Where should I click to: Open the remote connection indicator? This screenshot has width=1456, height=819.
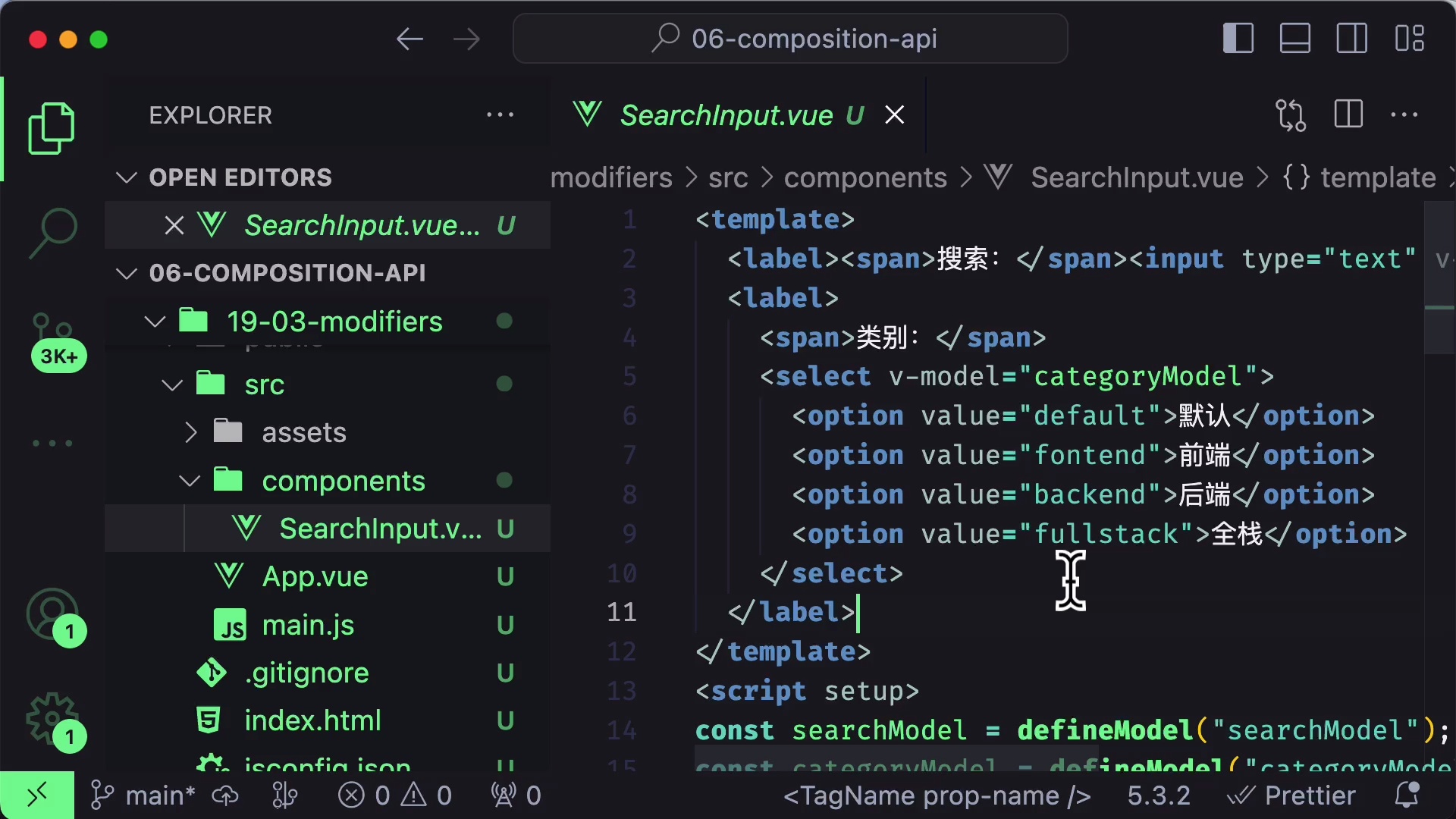36,795
